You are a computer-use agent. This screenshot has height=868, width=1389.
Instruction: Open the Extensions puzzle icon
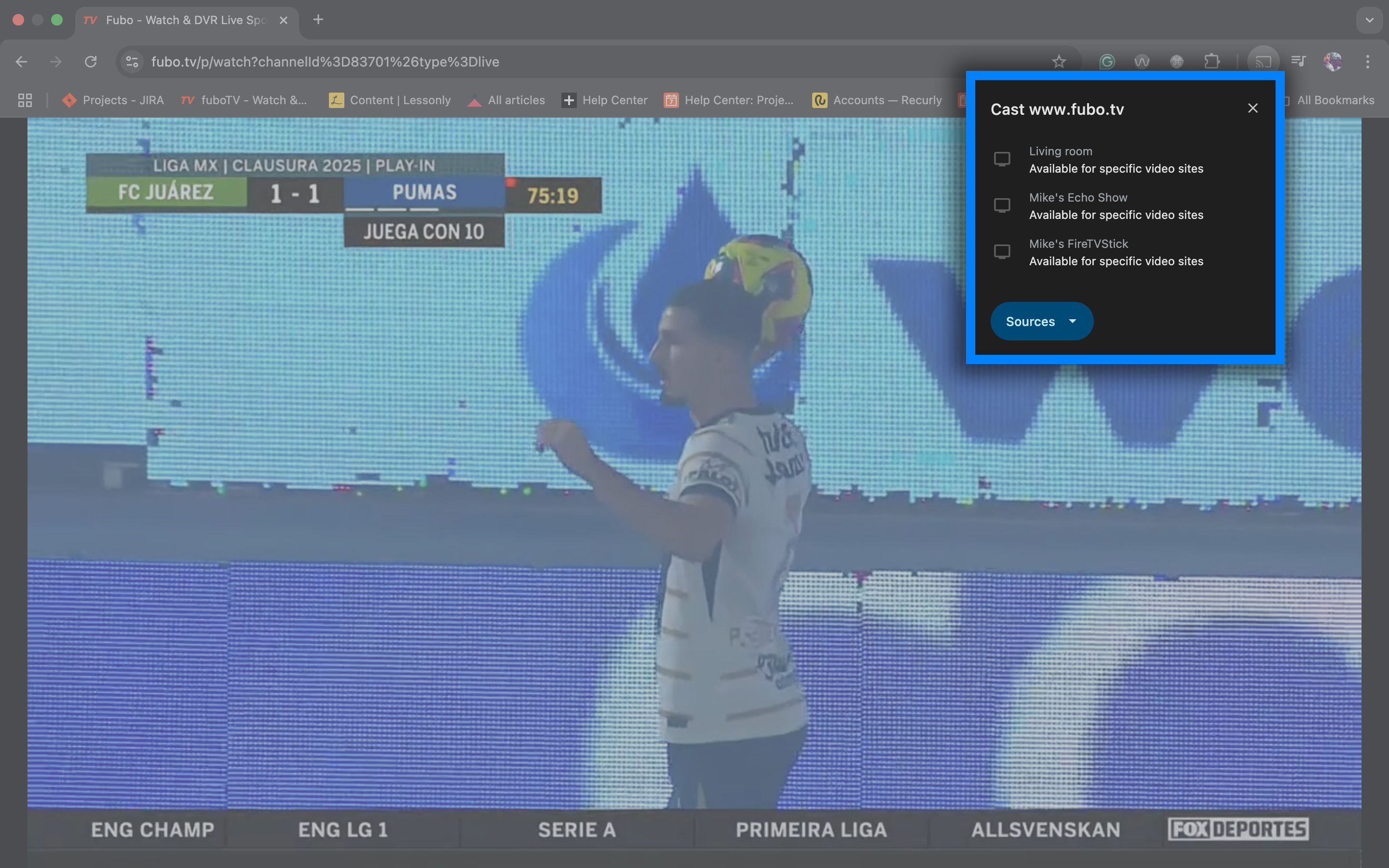pos(1212,61)
